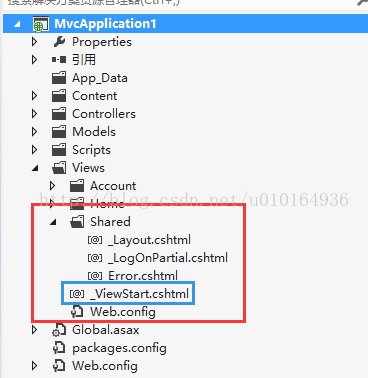Select the Properties item
Image resolution: width=368 pixels, height=378 pixels.
point(102,42)
